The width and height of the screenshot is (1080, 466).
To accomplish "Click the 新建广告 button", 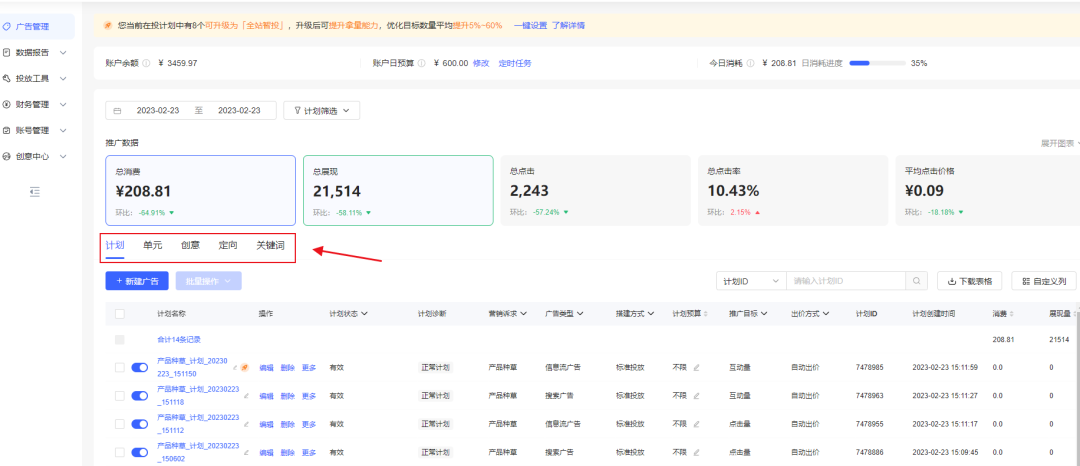I will pyautogui.click(x=137, y=281).
